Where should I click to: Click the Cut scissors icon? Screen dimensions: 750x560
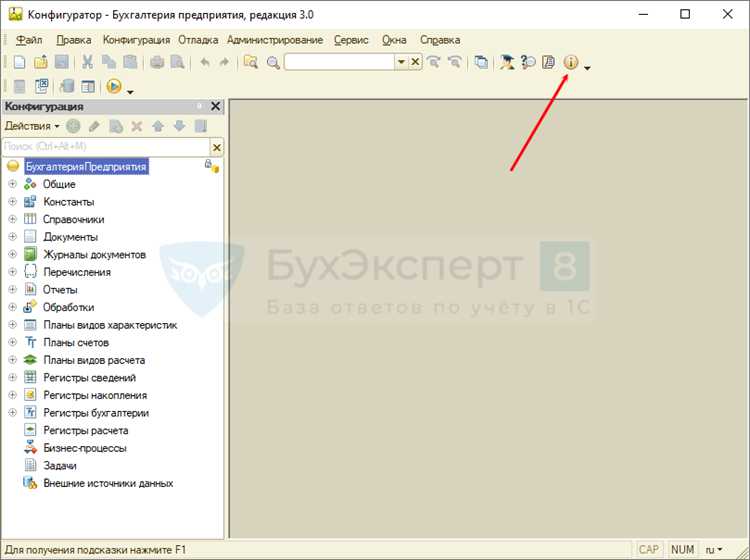click(x=88, y=62)
